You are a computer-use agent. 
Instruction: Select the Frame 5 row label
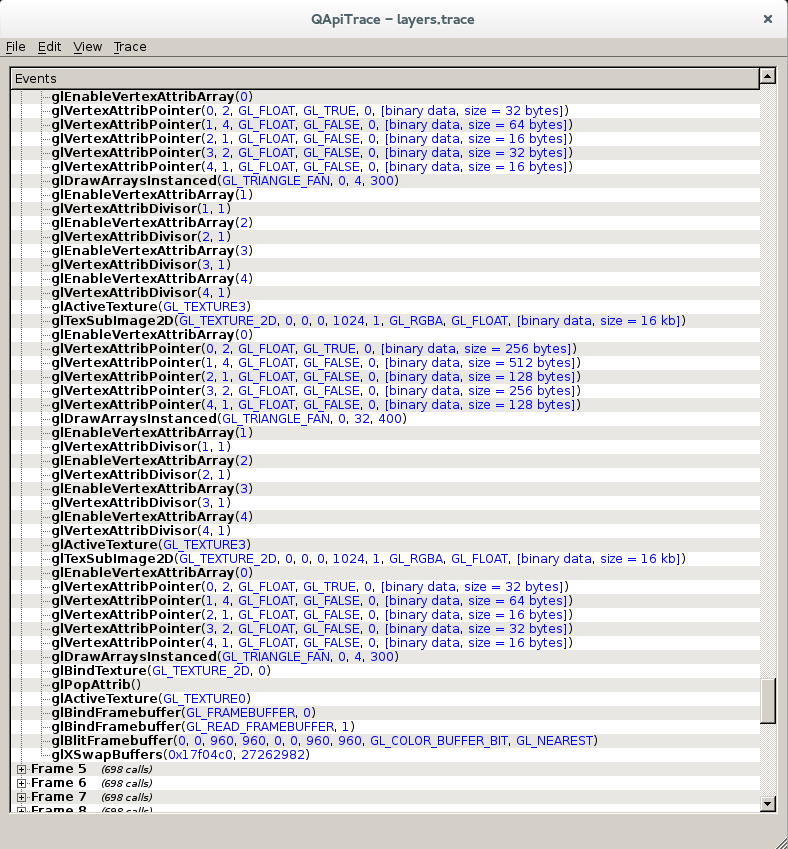click(58, 769)
